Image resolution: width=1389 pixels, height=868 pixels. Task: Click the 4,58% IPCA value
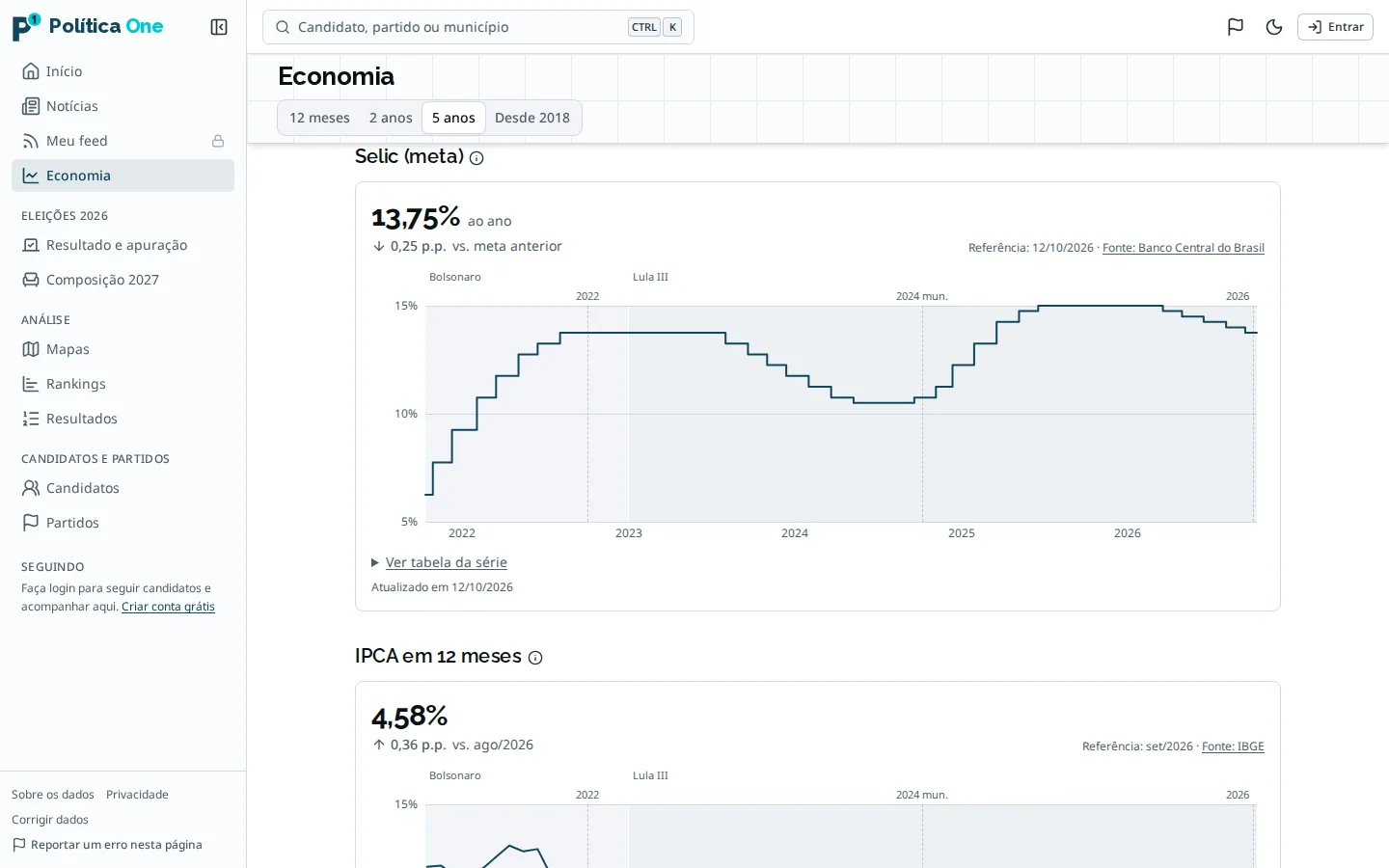(x=410, y=717)
